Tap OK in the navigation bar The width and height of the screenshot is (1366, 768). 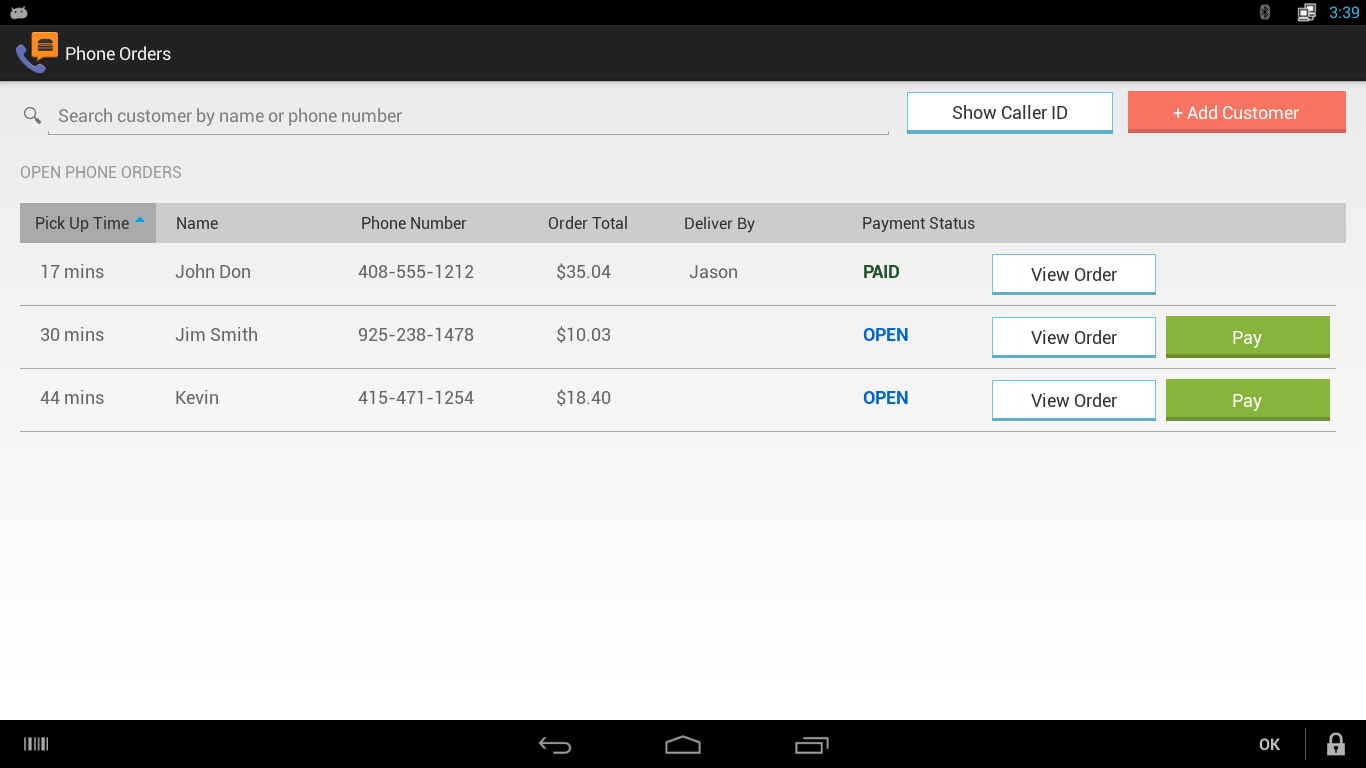pyautogui.click(x=1269, y=744)
